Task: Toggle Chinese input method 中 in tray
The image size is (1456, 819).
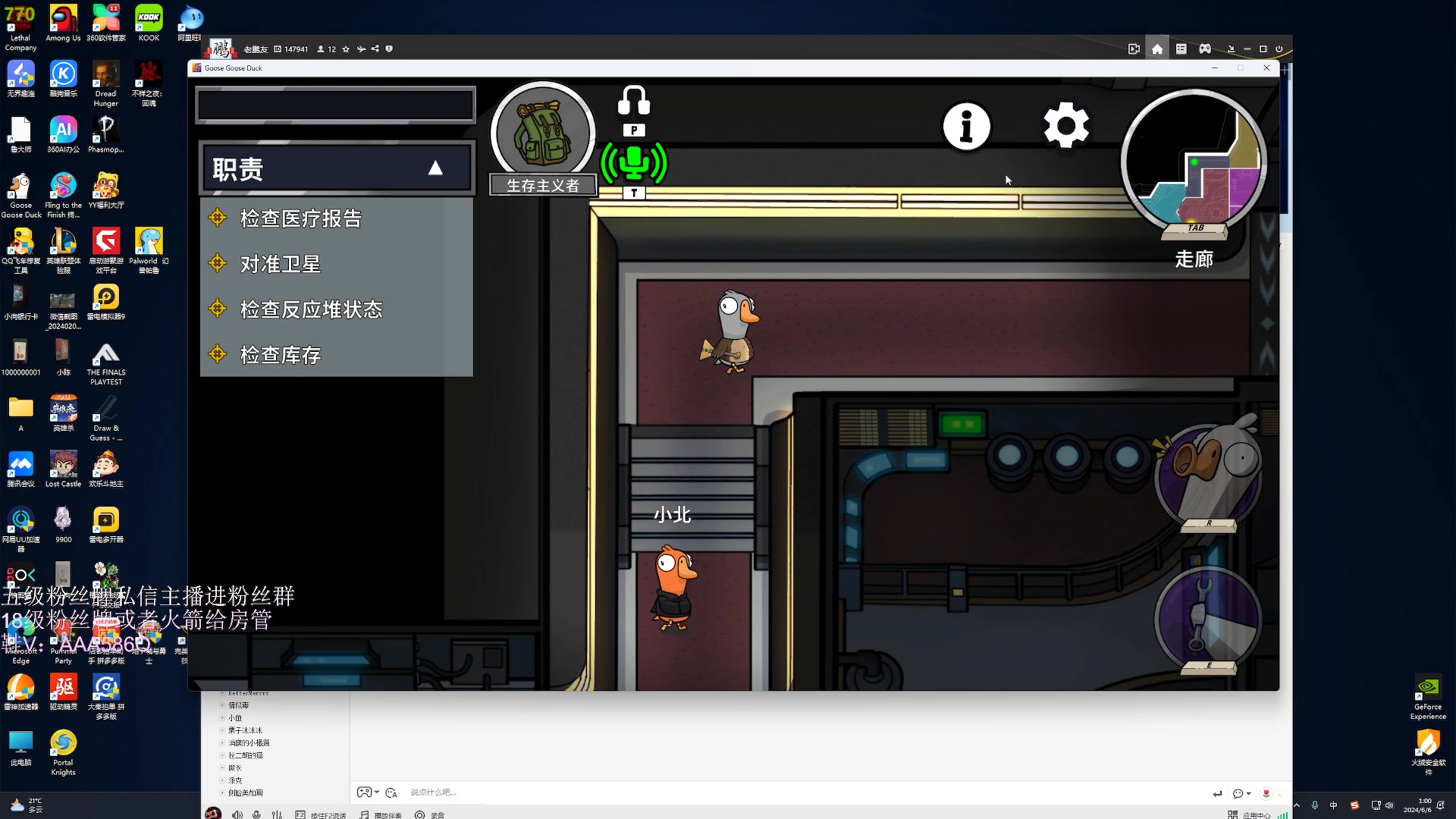Action: tap(1333, 805)
